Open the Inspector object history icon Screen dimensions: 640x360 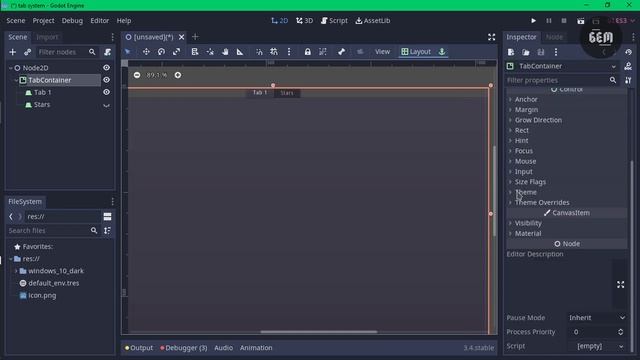(x=628, y=52)
